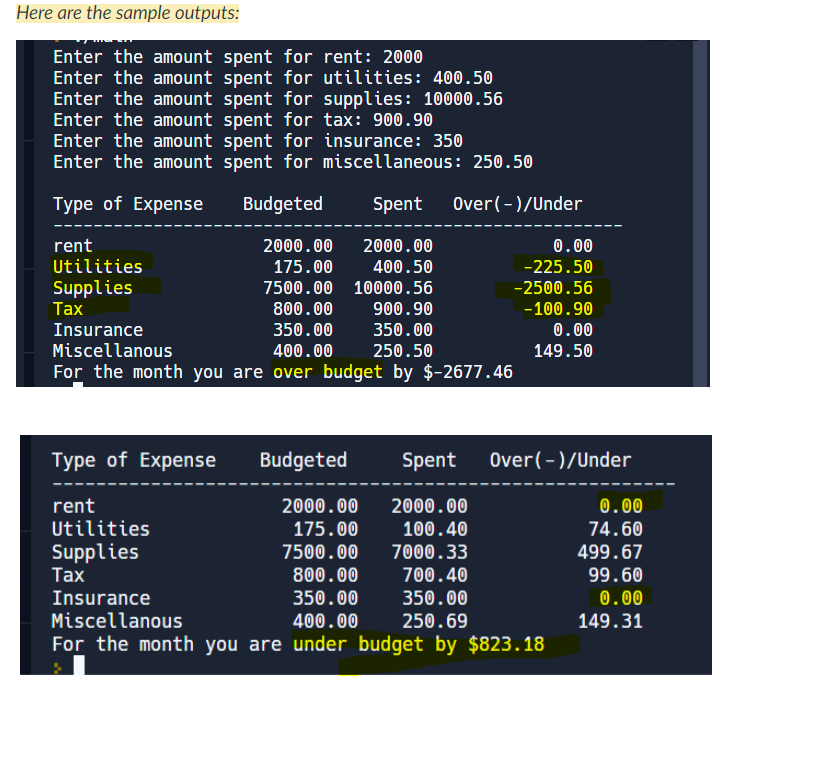Click the 'Here are the sample outputs:' heading

coord(128,13)
